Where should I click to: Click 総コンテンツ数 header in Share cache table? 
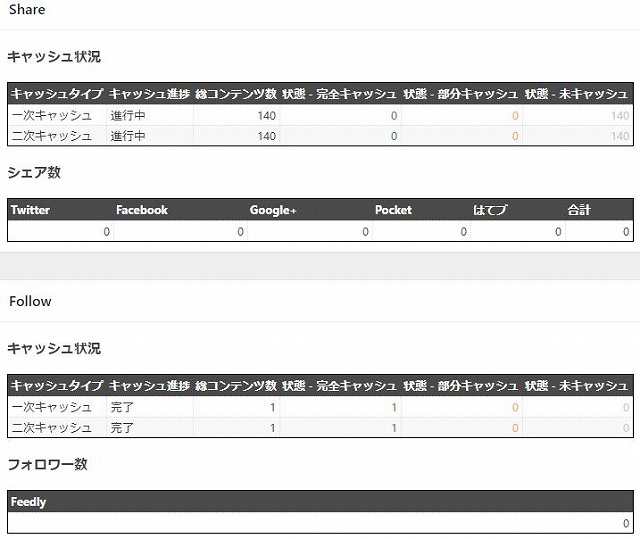tap(236, 94)
